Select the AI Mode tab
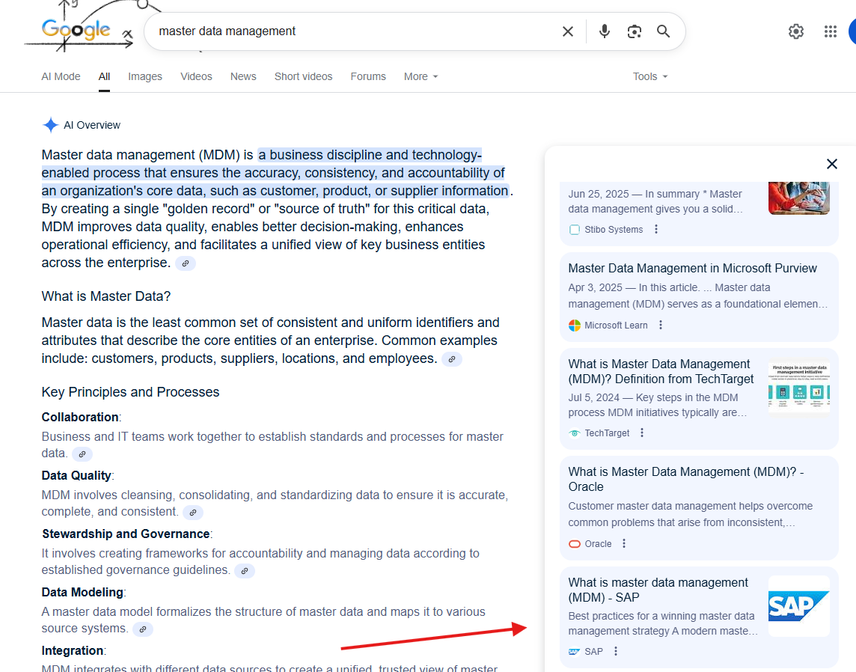This screenshot has width=856, height=672. [60, 76]
